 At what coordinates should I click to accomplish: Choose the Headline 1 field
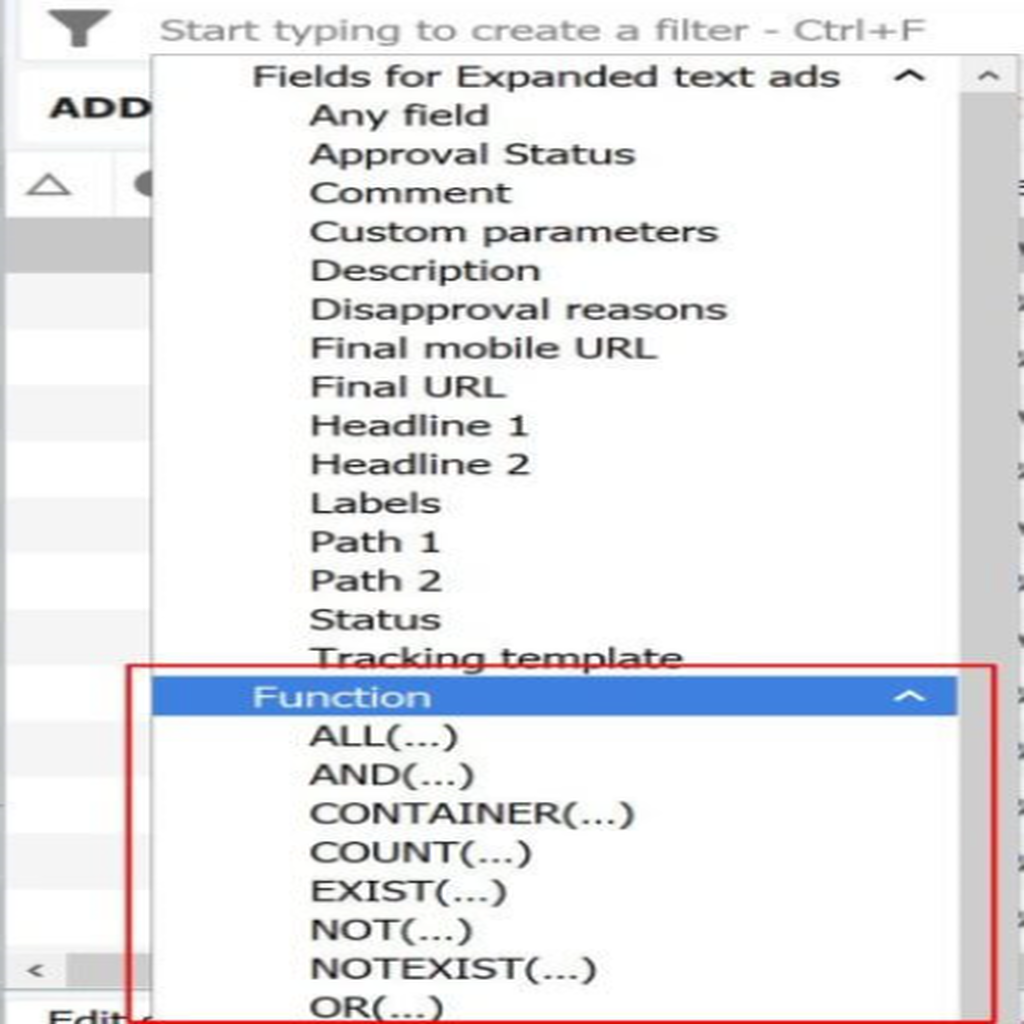click(x=419, y=426)
